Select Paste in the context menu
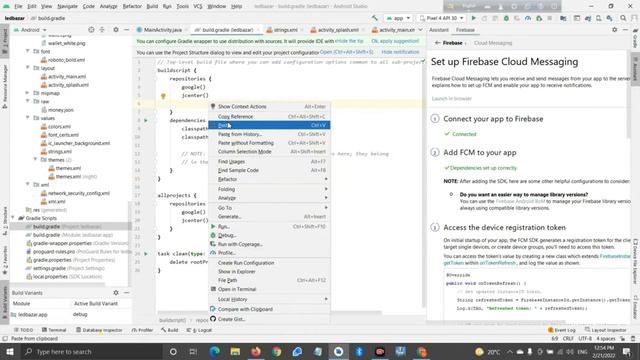This screenshot has width=640, height=360. (x=269, y=125)
